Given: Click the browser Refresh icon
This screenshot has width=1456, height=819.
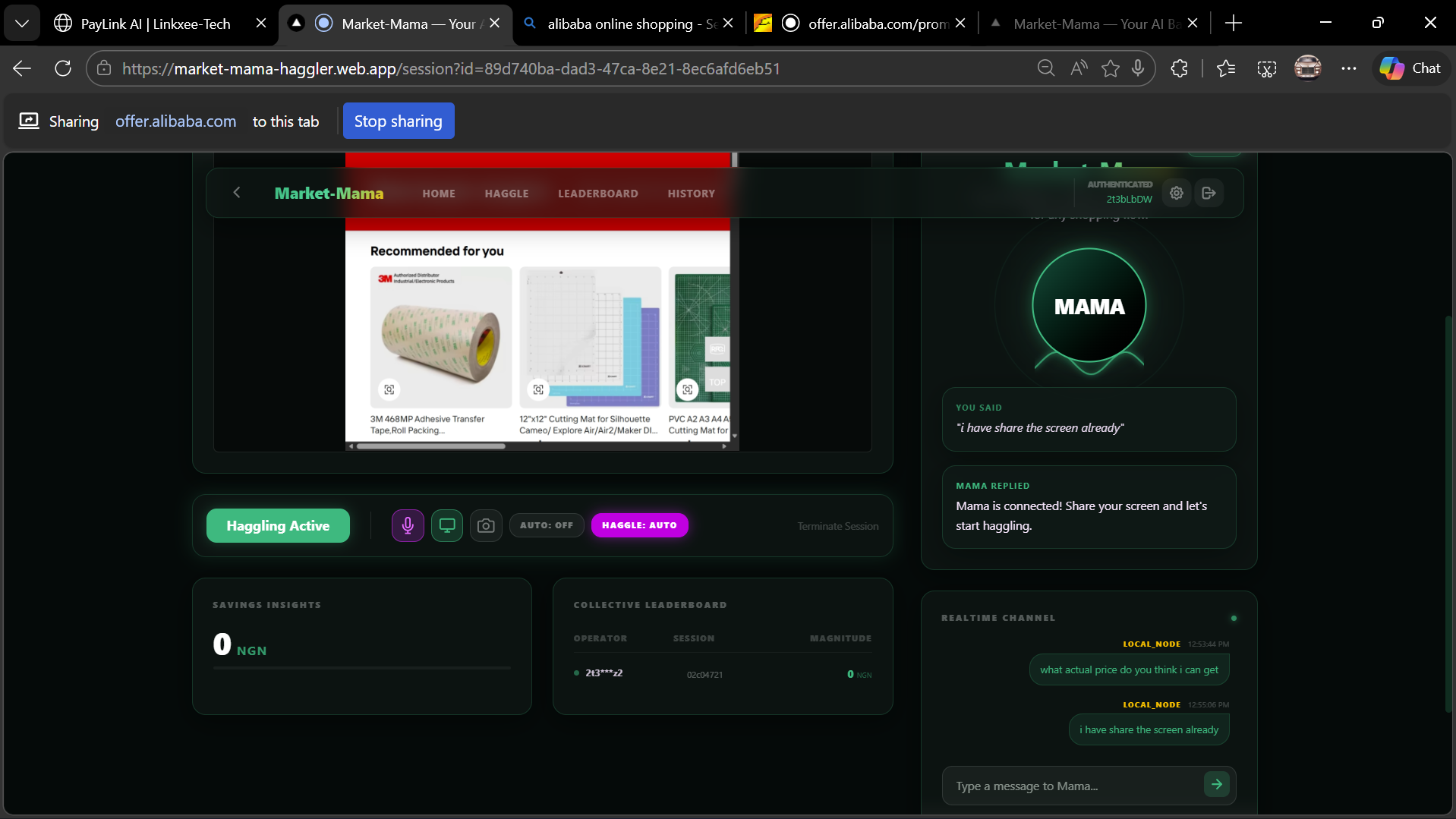Looking at the screenshot, I should point(63,68).
